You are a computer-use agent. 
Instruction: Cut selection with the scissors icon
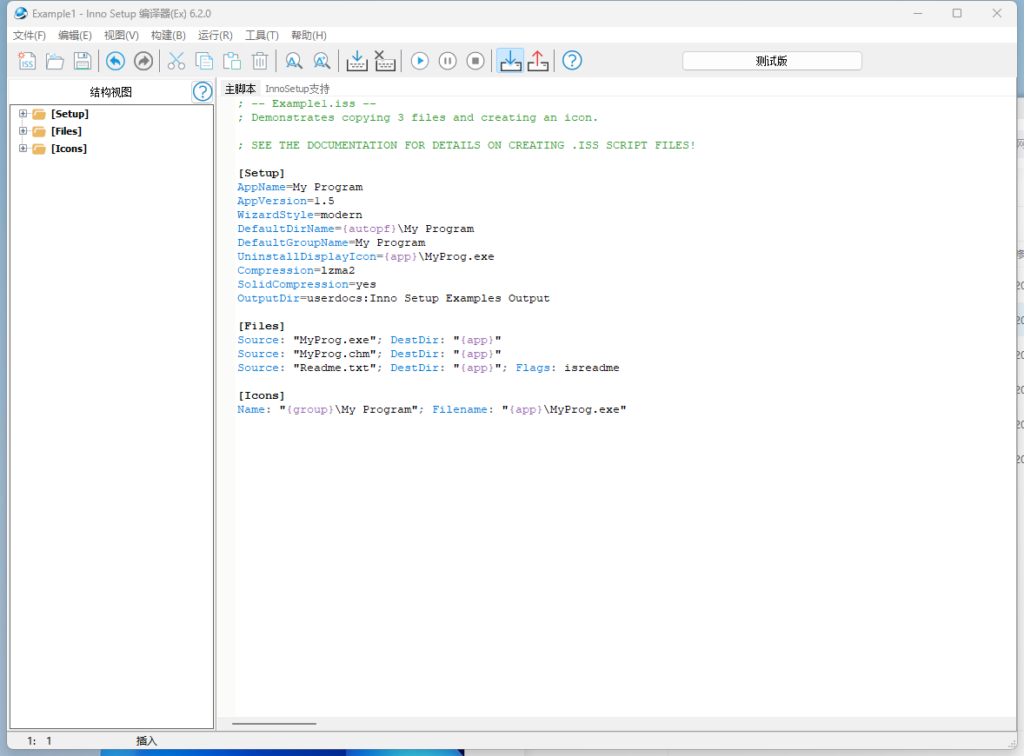[x=176, y=61]
